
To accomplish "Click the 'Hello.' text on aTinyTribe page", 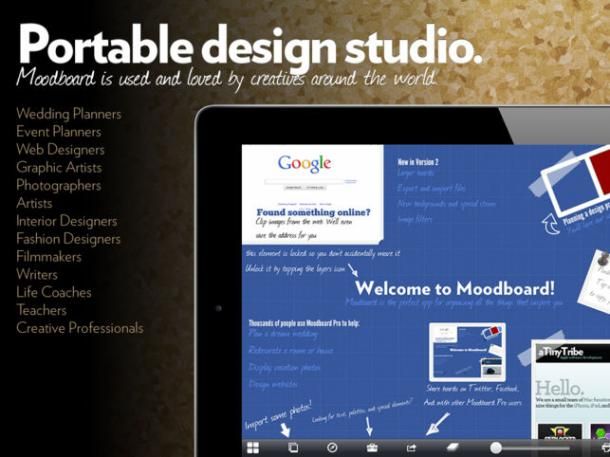I will (559, 388).
